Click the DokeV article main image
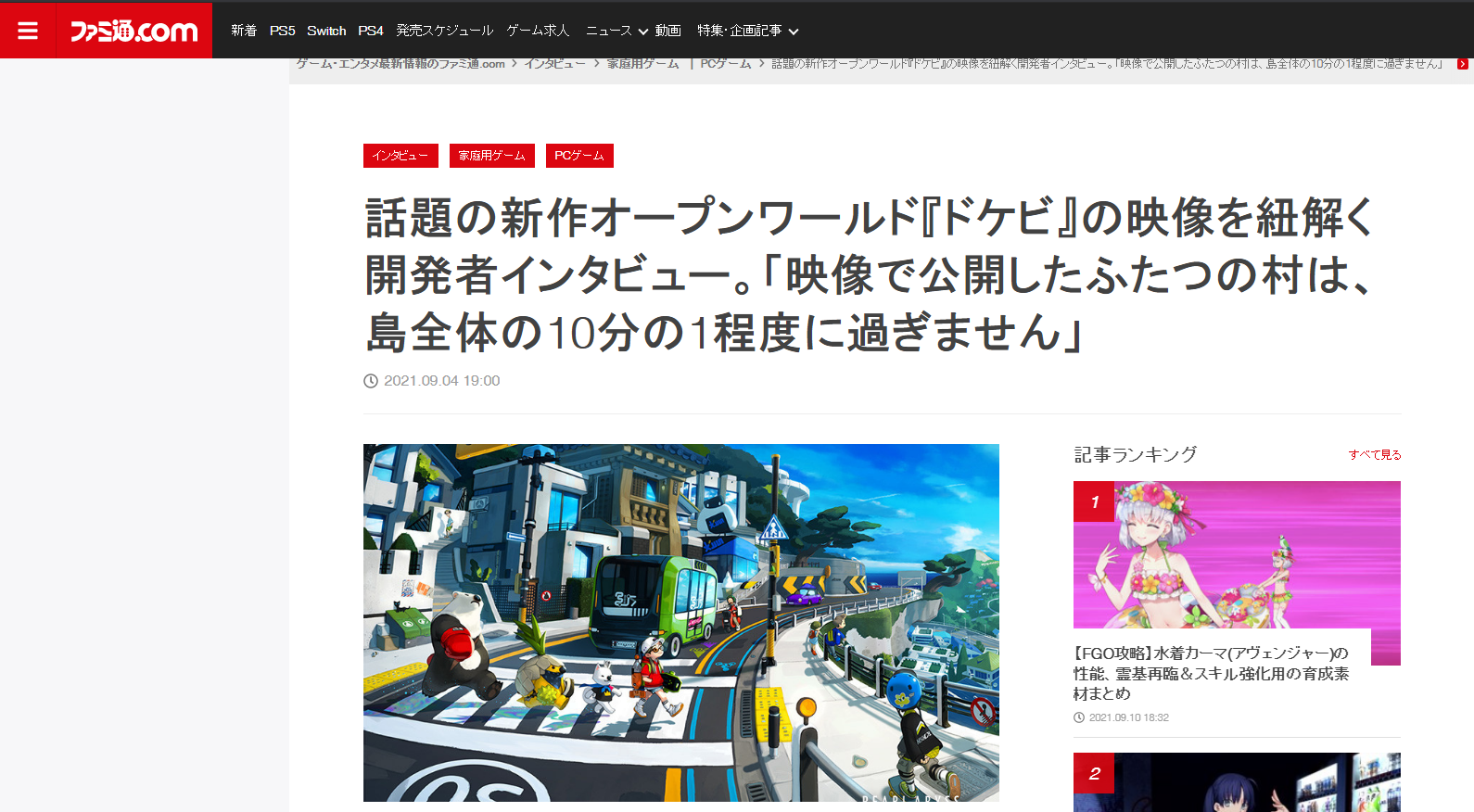The width and height of the screenshot is (1474, 812). (x=680, y=622)
